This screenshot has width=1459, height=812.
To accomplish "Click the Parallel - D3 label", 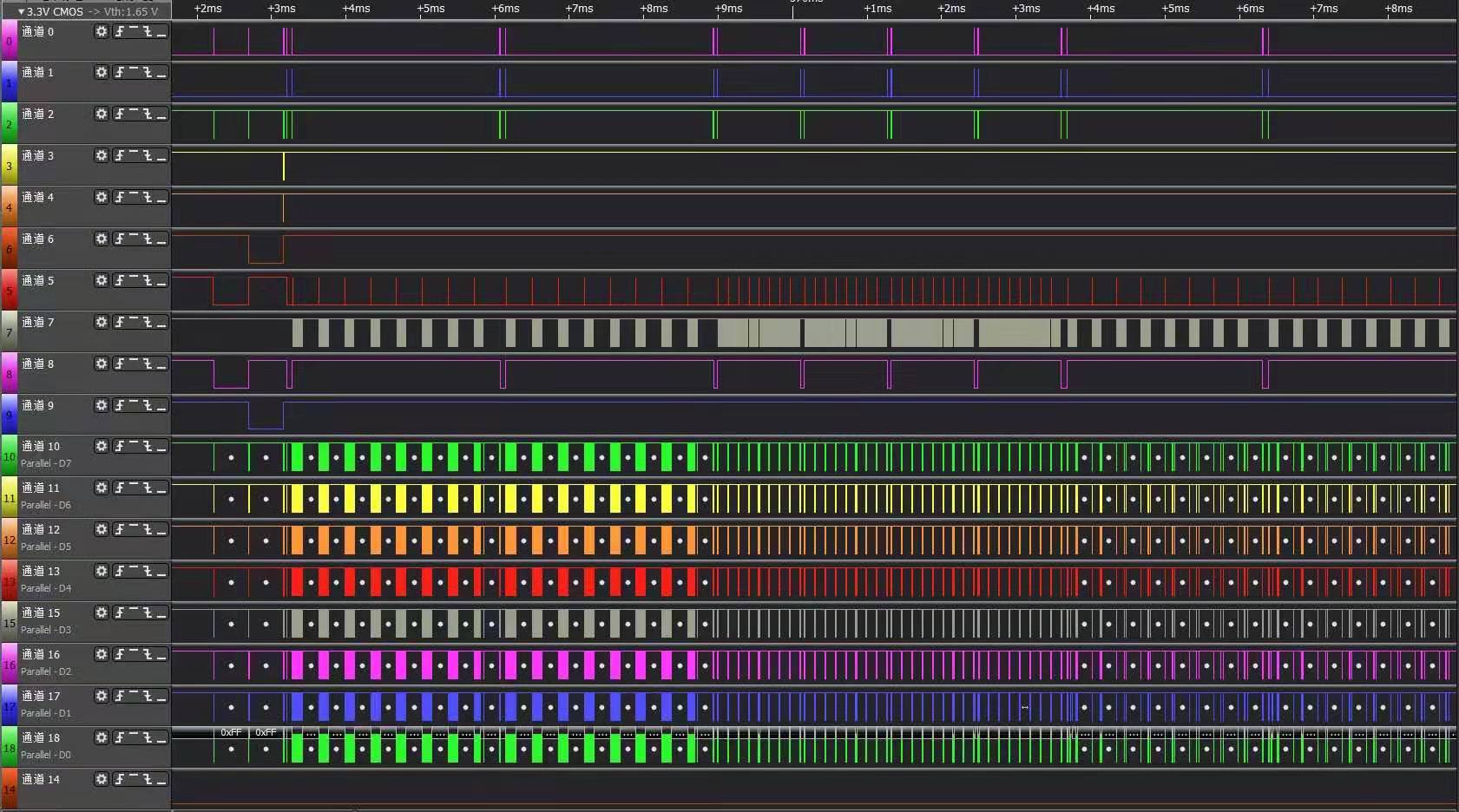I will 46,630.
